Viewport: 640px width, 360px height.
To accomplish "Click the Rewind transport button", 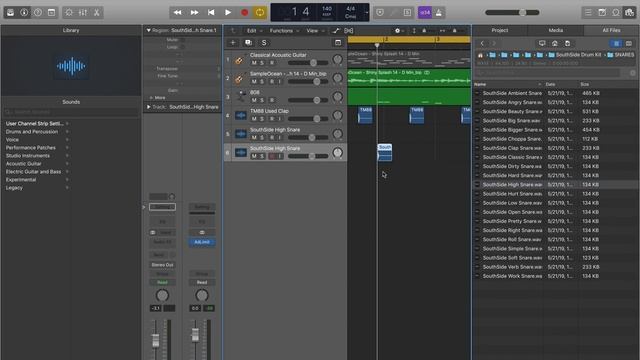I will point(178,12).
